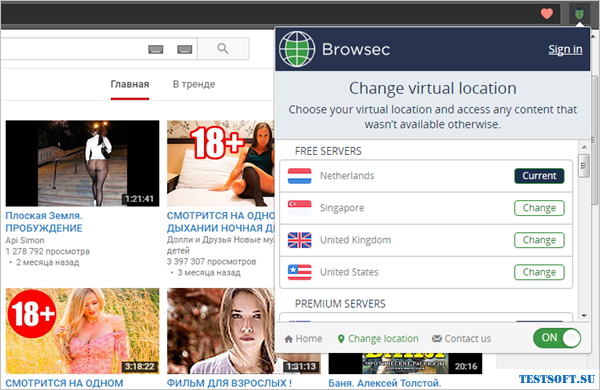Click the Current button for Netherlands

(x=539, y=176)
